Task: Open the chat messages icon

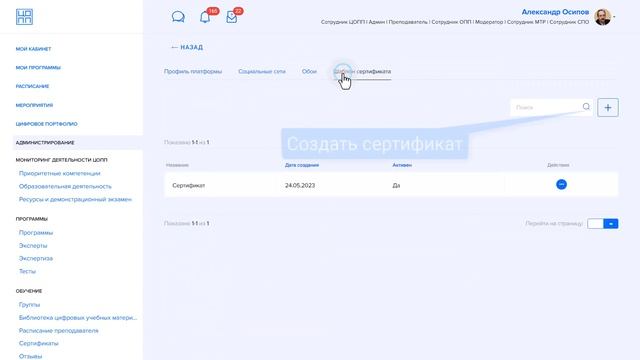Action: click(x=178, y=17)
